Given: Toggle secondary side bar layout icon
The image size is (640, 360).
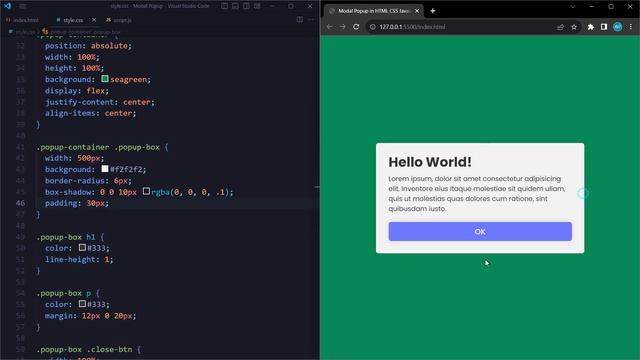Looking at the screenshot, I should point(247,6).
